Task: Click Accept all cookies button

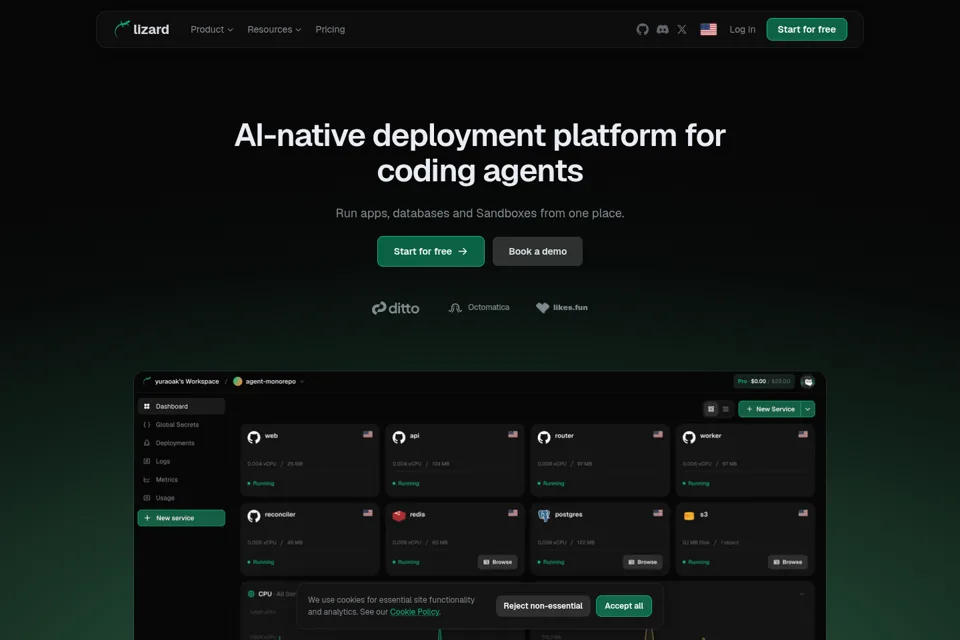Action: tap(624, 606)
